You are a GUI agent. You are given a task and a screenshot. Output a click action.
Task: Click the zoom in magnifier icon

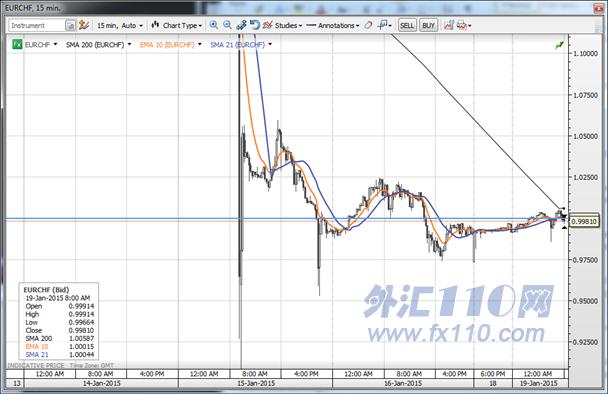214,25
